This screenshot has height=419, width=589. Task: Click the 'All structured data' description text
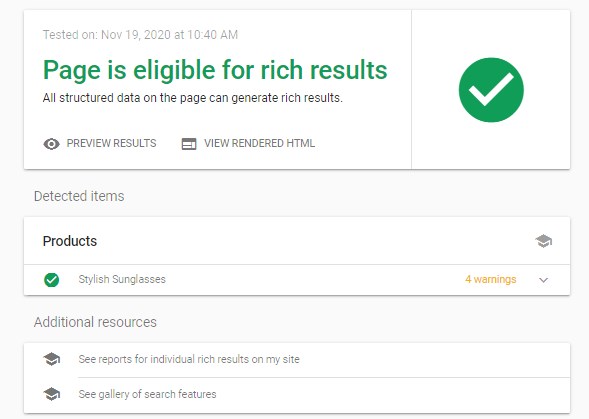tap(193, 98)
